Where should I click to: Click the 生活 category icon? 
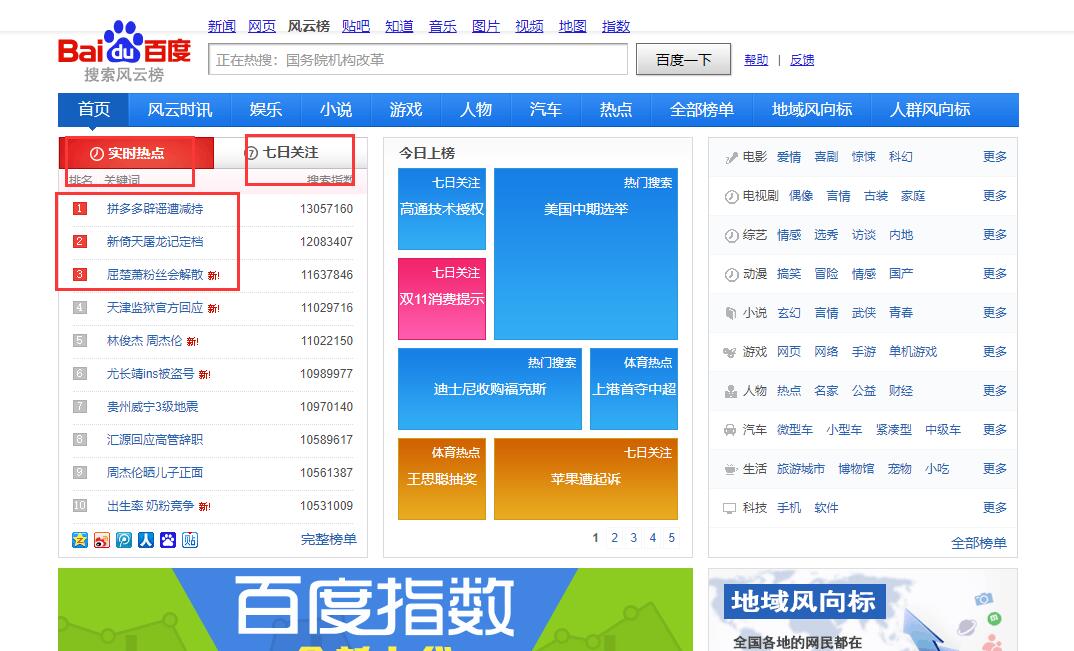(x=730, y=469)
